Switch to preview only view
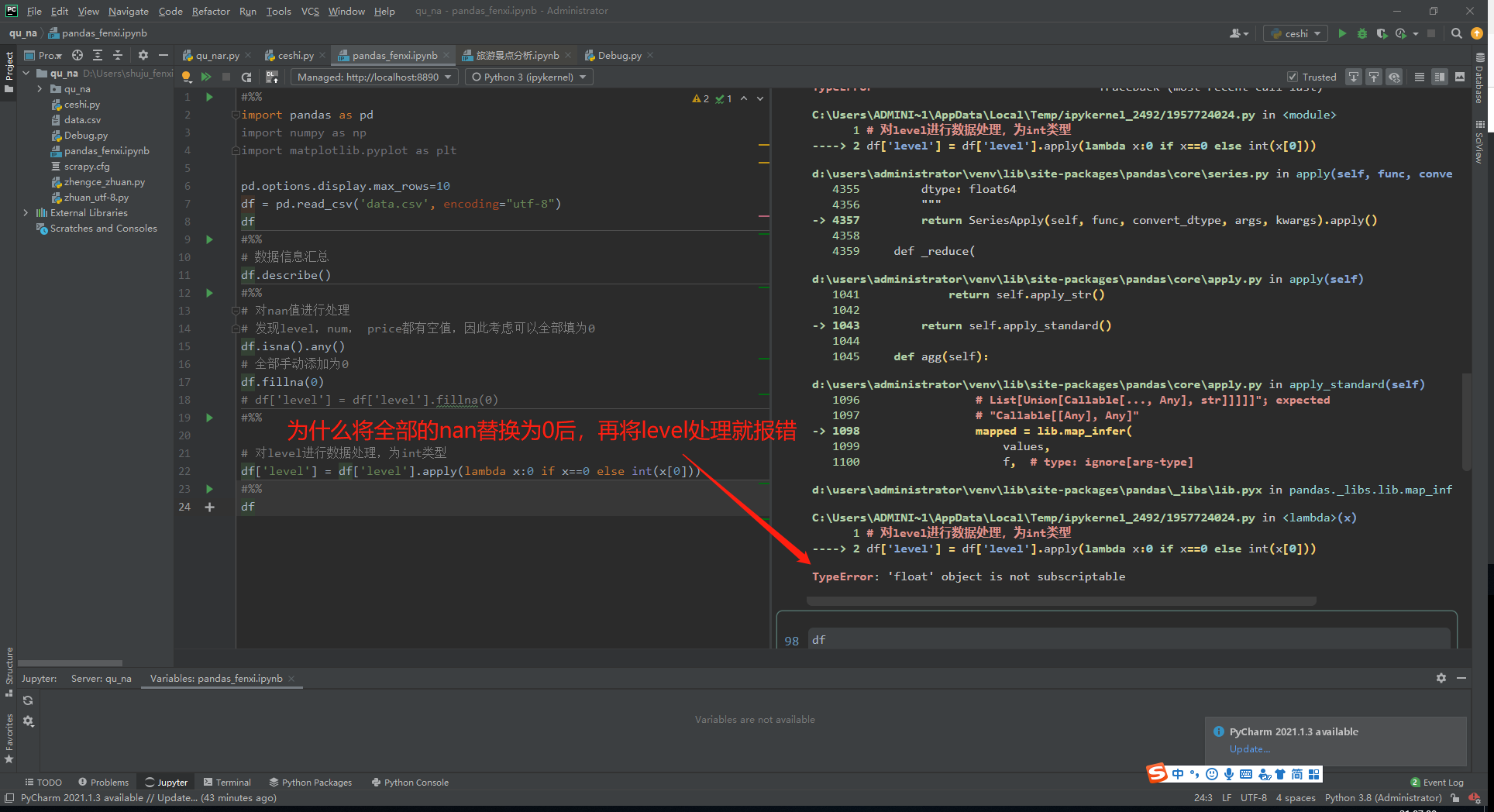This screenshot has width=1494, height=812. click(1460, 77)
